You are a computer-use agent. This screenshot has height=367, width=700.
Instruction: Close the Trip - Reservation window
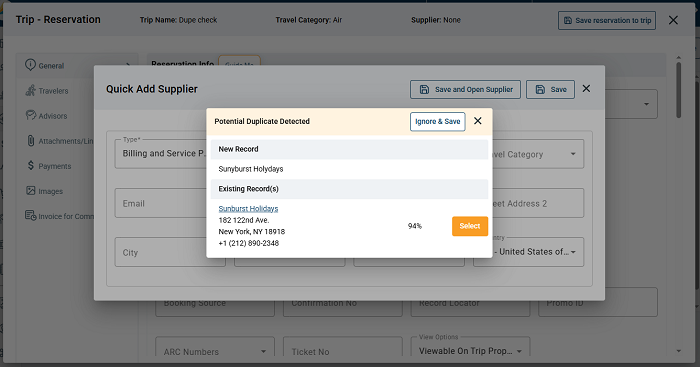pos(673,20)
